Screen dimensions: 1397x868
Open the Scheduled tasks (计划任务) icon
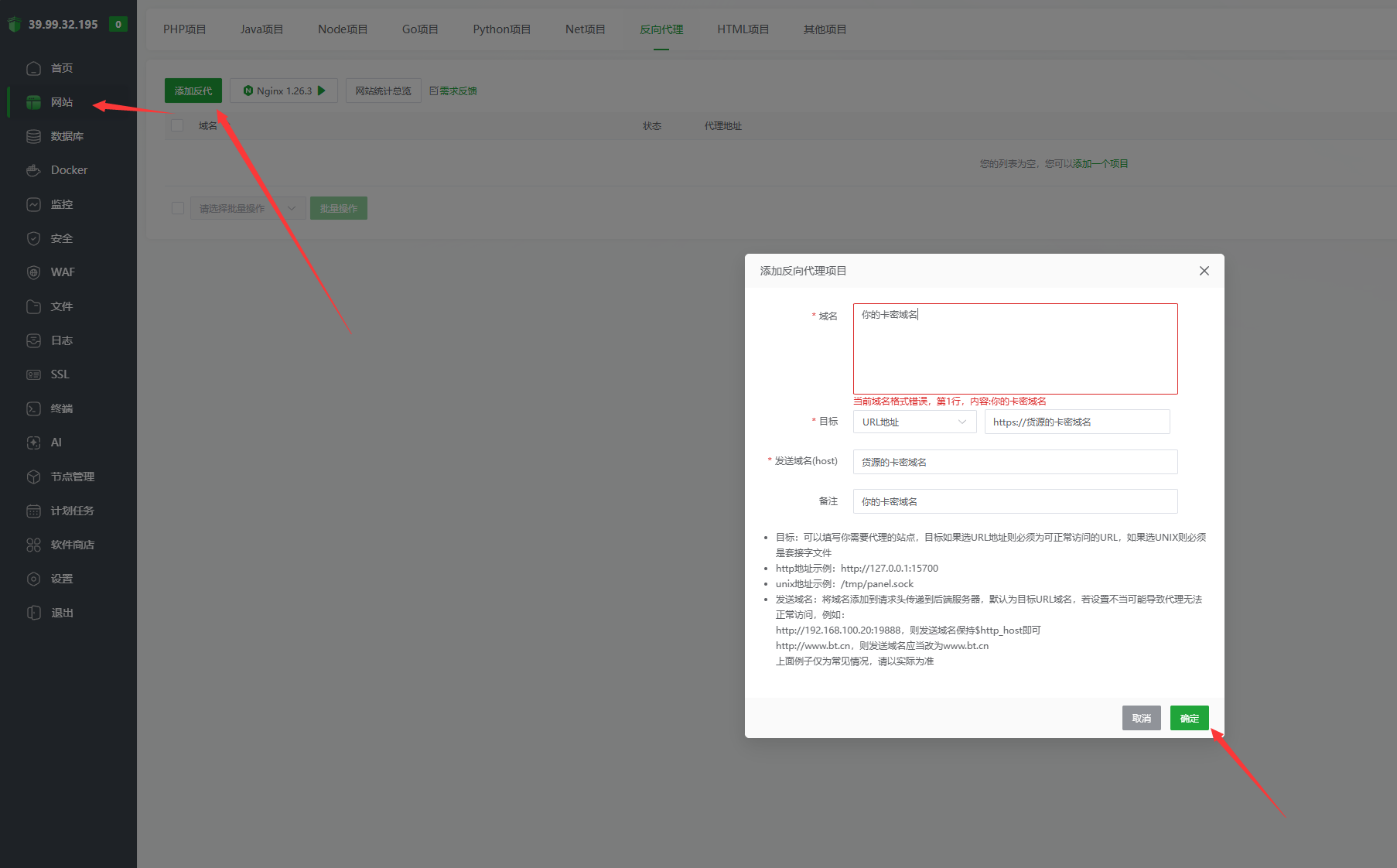coord(33,511)
